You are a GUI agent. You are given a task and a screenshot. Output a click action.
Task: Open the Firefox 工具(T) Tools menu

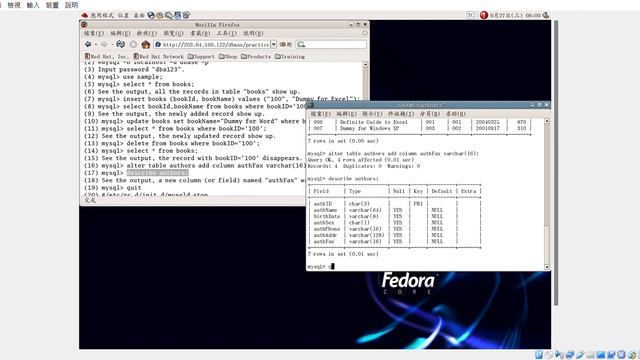click(x=227, y=33)
